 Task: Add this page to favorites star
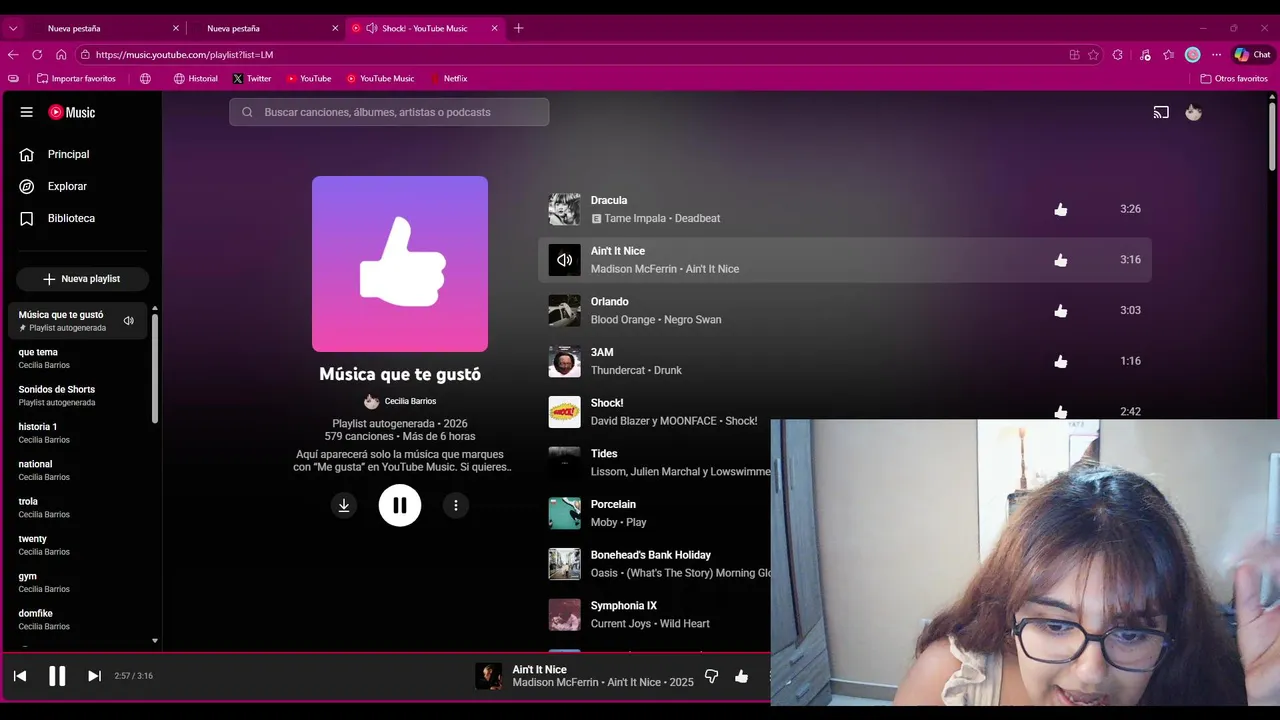coord(1093,55)
